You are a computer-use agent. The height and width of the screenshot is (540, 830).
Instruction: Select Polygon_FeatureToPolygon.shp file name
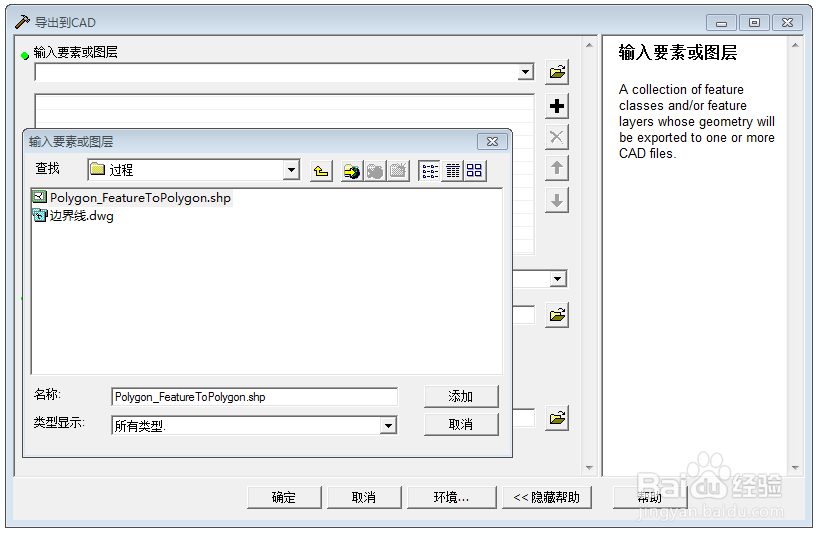click(140, 198)
